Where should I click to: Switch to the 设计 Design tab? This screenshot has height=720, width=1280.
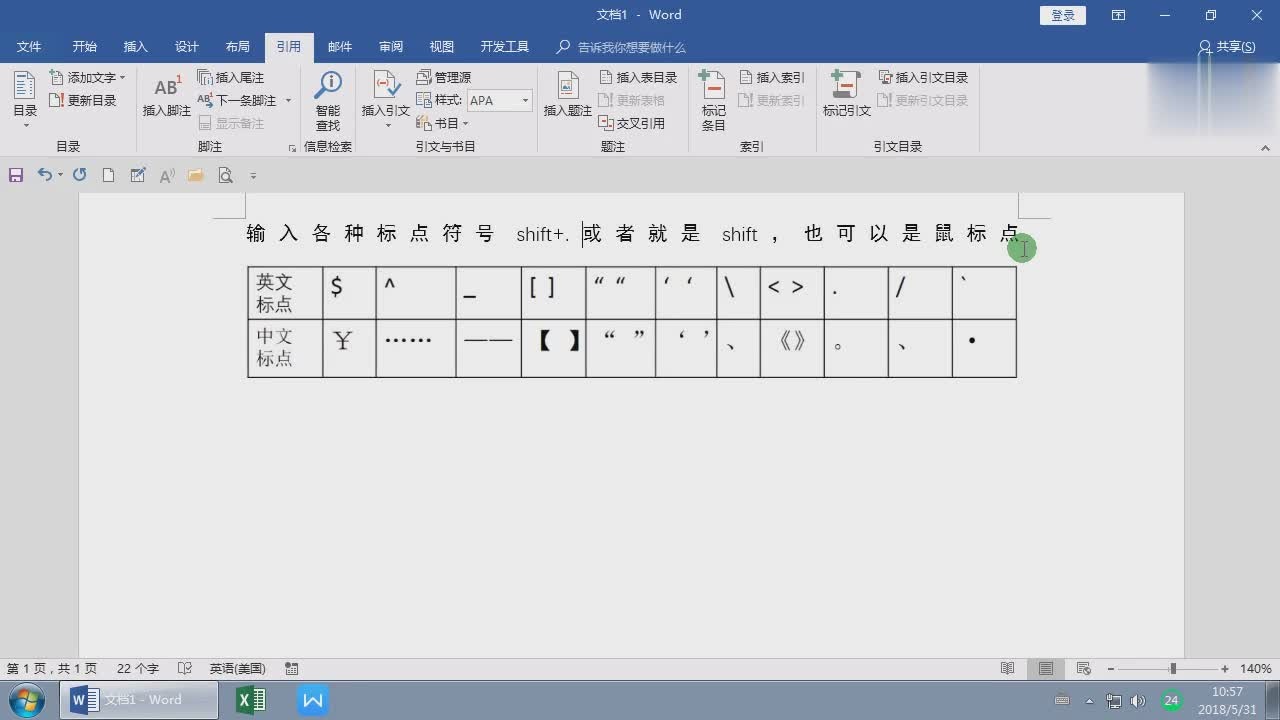click(x=187, y=47)
